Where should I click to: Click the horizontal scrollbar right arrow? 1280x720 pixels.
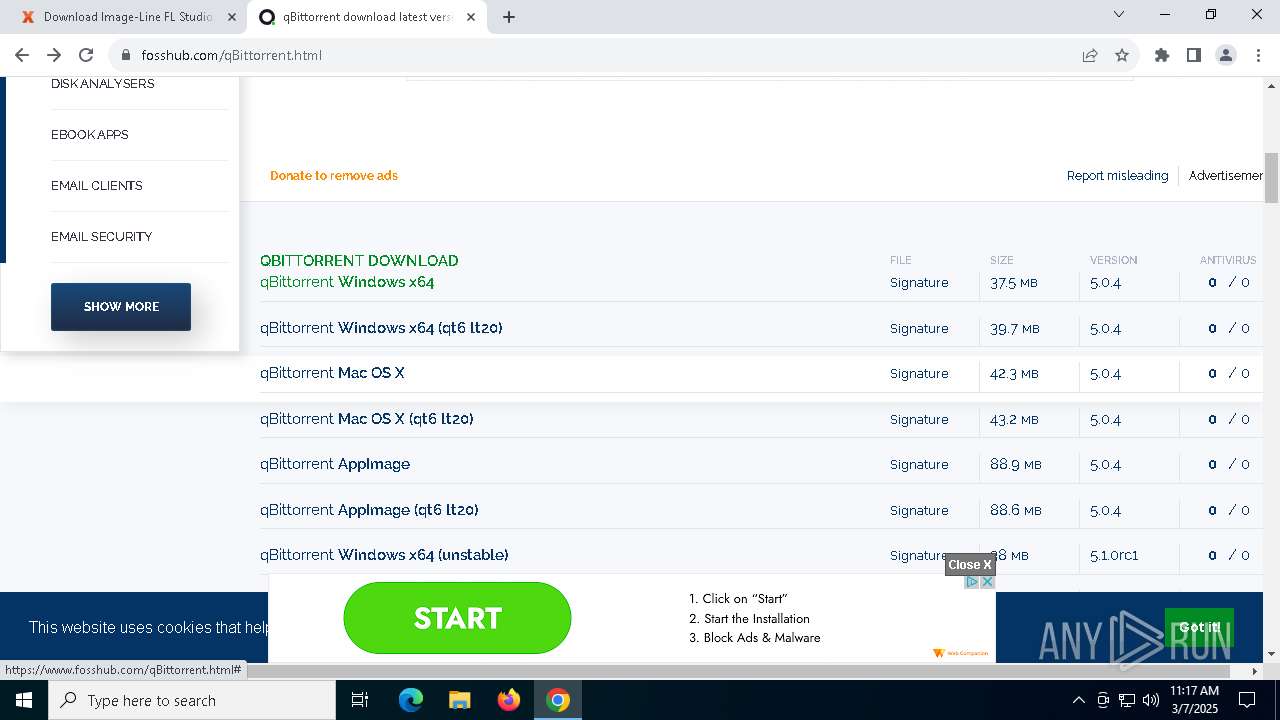[1255, 671]
